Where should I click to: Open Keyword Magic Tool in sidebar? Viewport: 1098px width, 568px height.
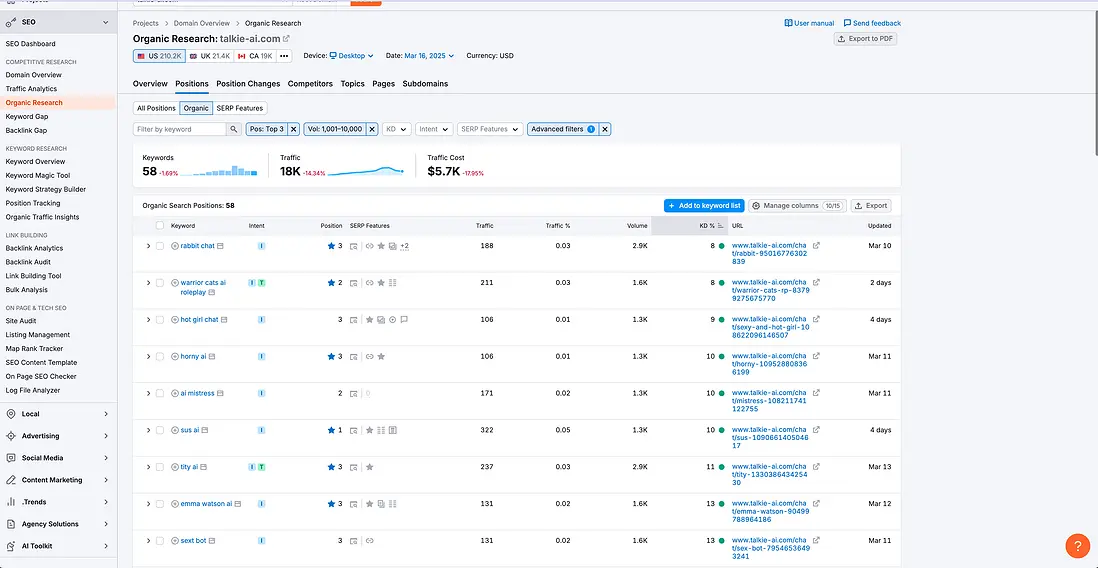38,175
